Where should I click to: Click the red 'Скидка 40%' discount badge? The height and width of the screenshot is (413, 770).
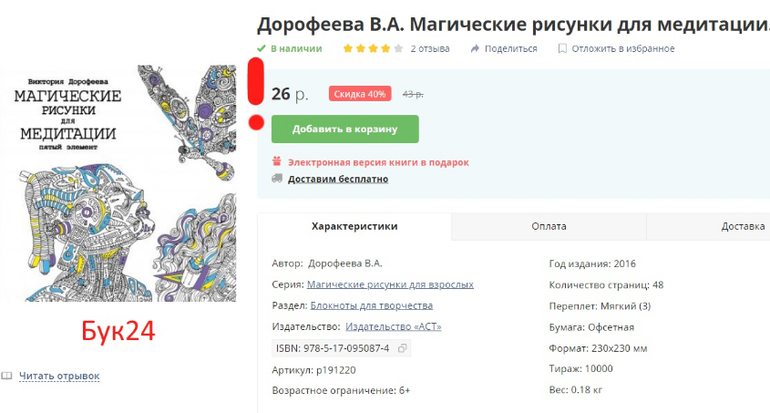359,94
